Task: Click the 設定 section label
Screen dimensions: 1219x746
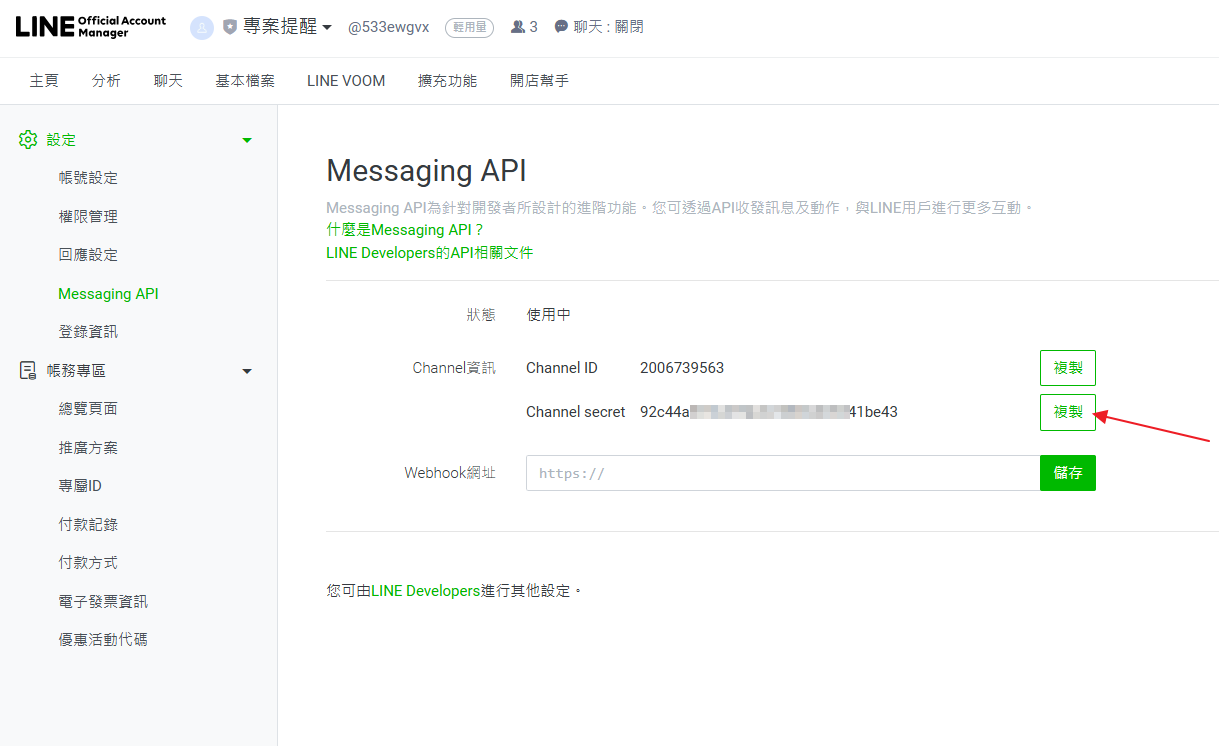Action: [x=61, y=140]
